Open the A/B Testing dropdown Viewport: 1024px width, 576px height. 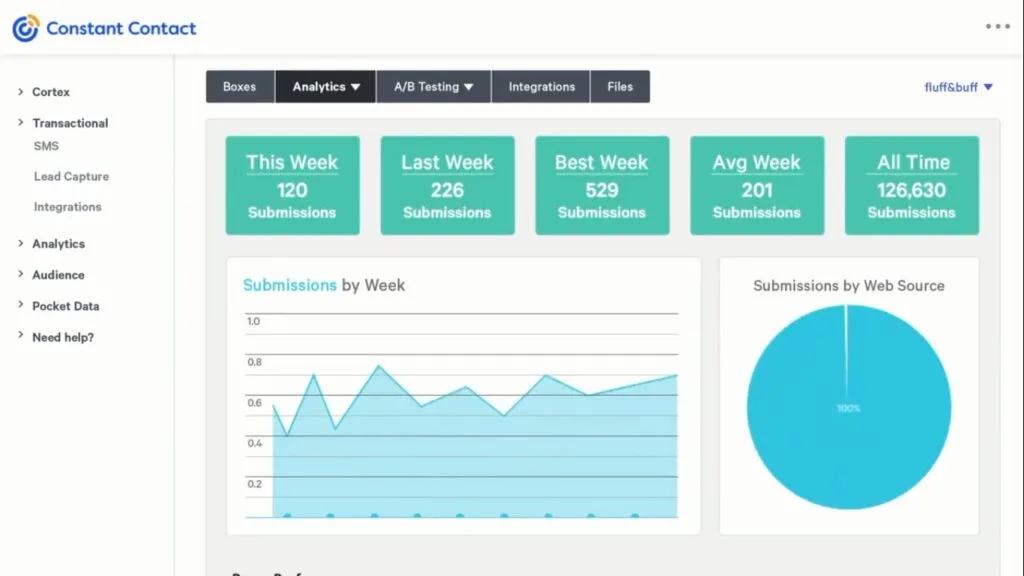click(x=433, y=86)
